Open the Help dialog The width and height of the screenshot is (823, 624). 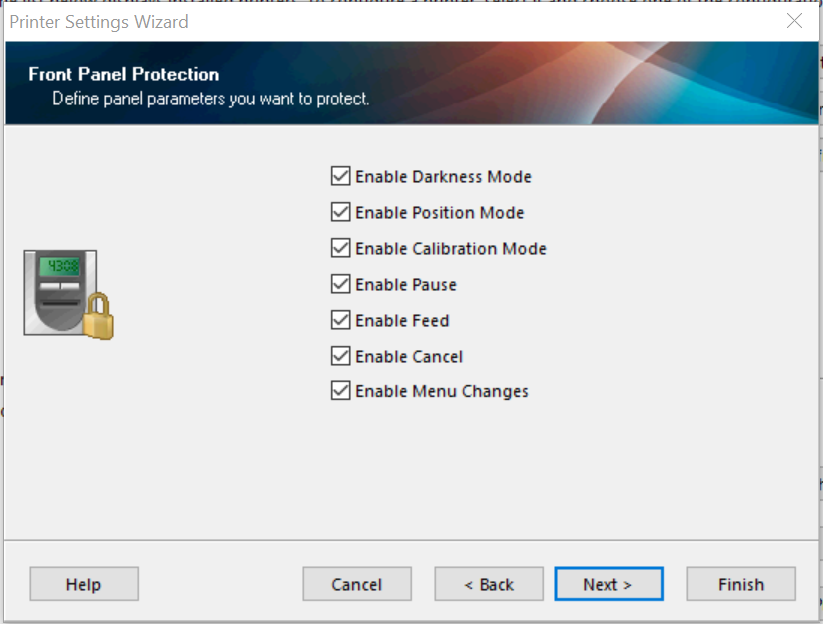pos(83,584)
